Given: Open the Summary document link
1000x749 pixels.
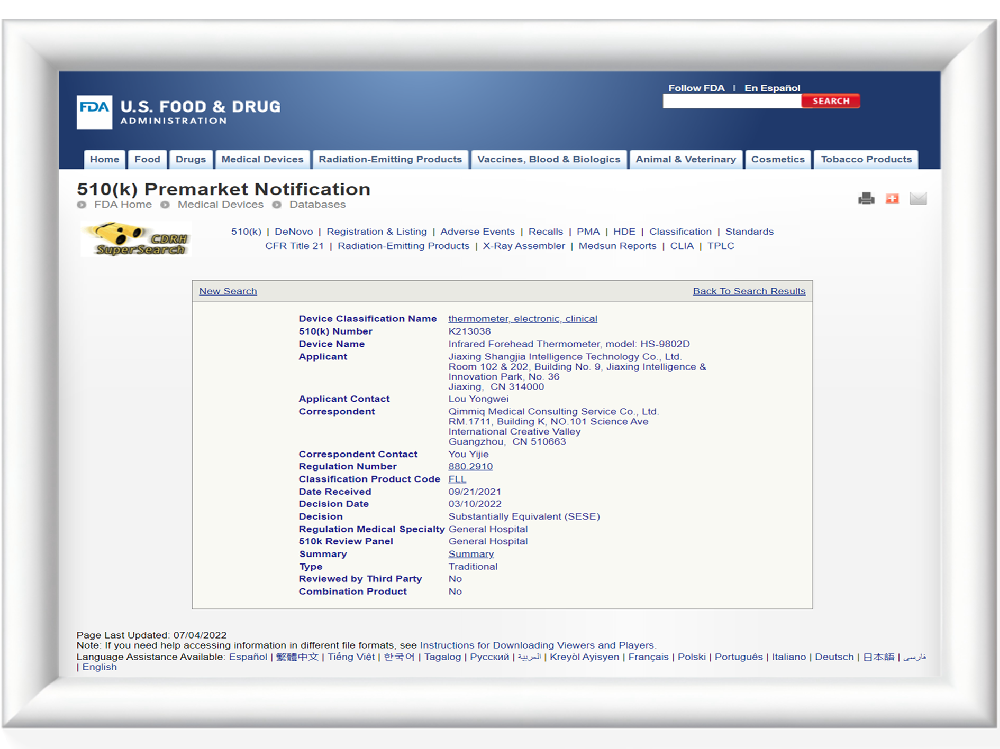Looking at the screenshot, I should [471, 554].
